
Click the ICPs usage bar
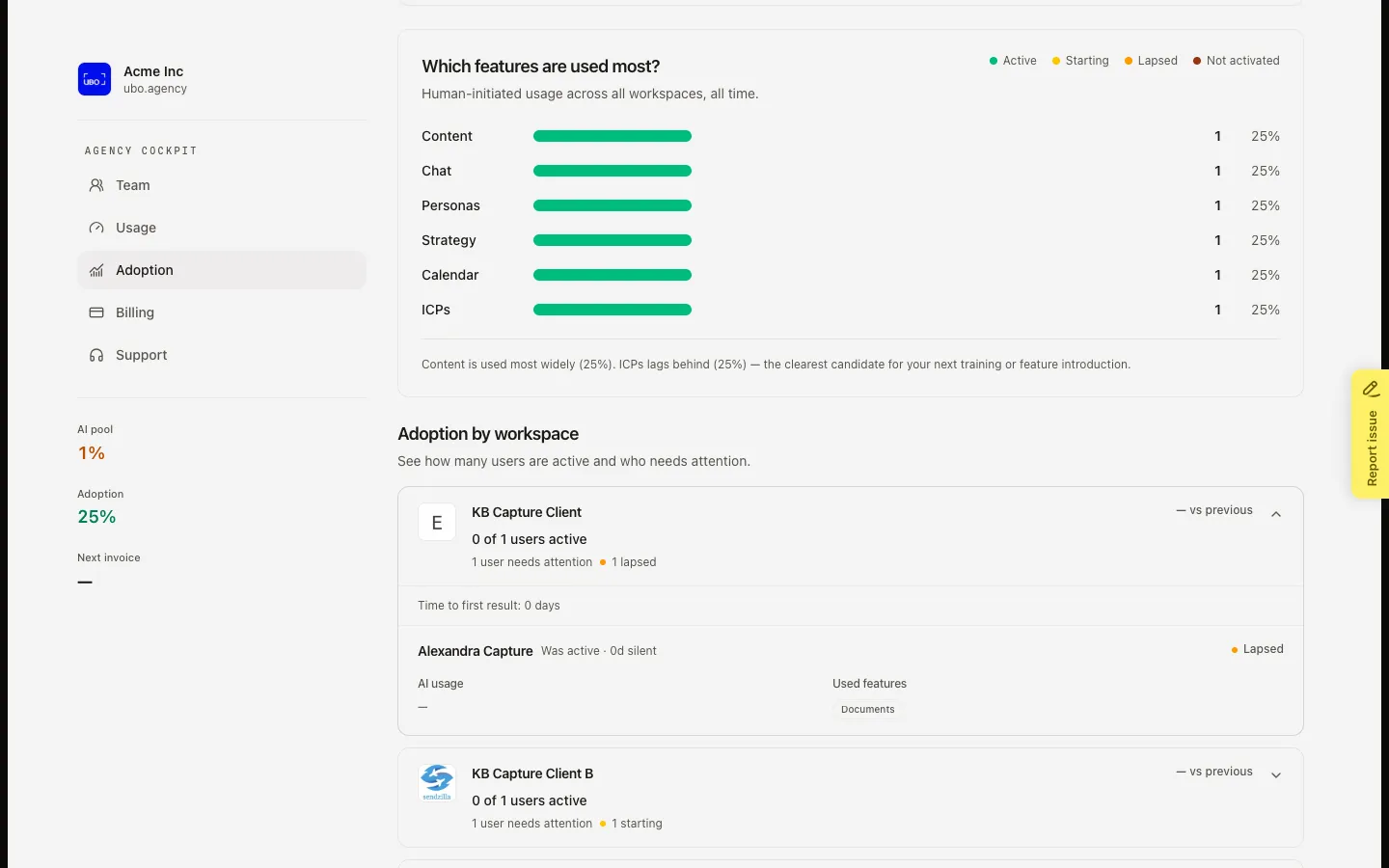coord(613,310)
